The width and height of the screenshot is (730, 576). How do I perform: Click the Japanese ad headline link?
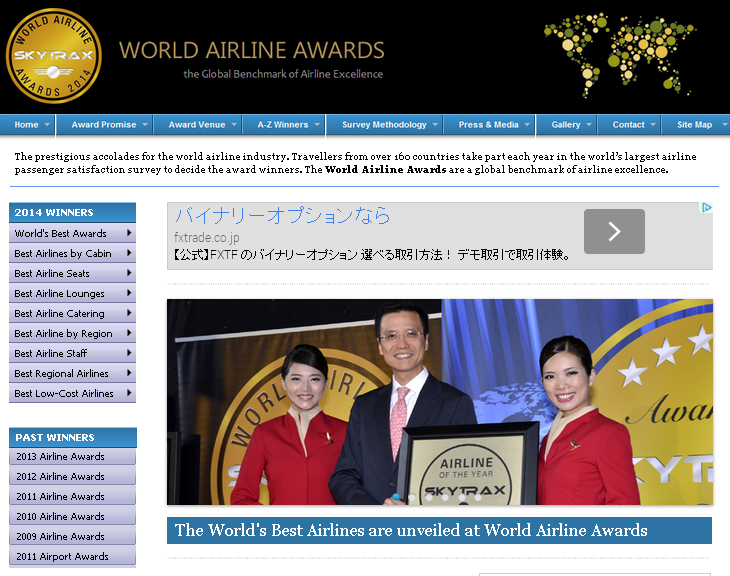pos(283,216)
